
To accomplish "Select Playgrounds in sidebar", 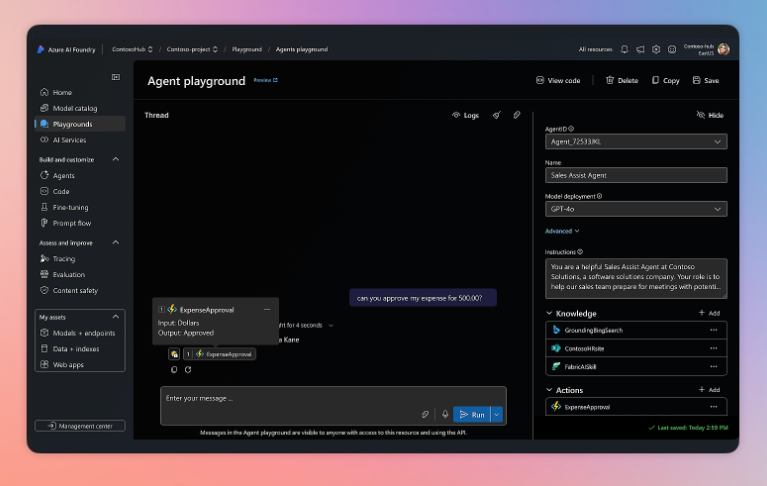I will (80, 124).
